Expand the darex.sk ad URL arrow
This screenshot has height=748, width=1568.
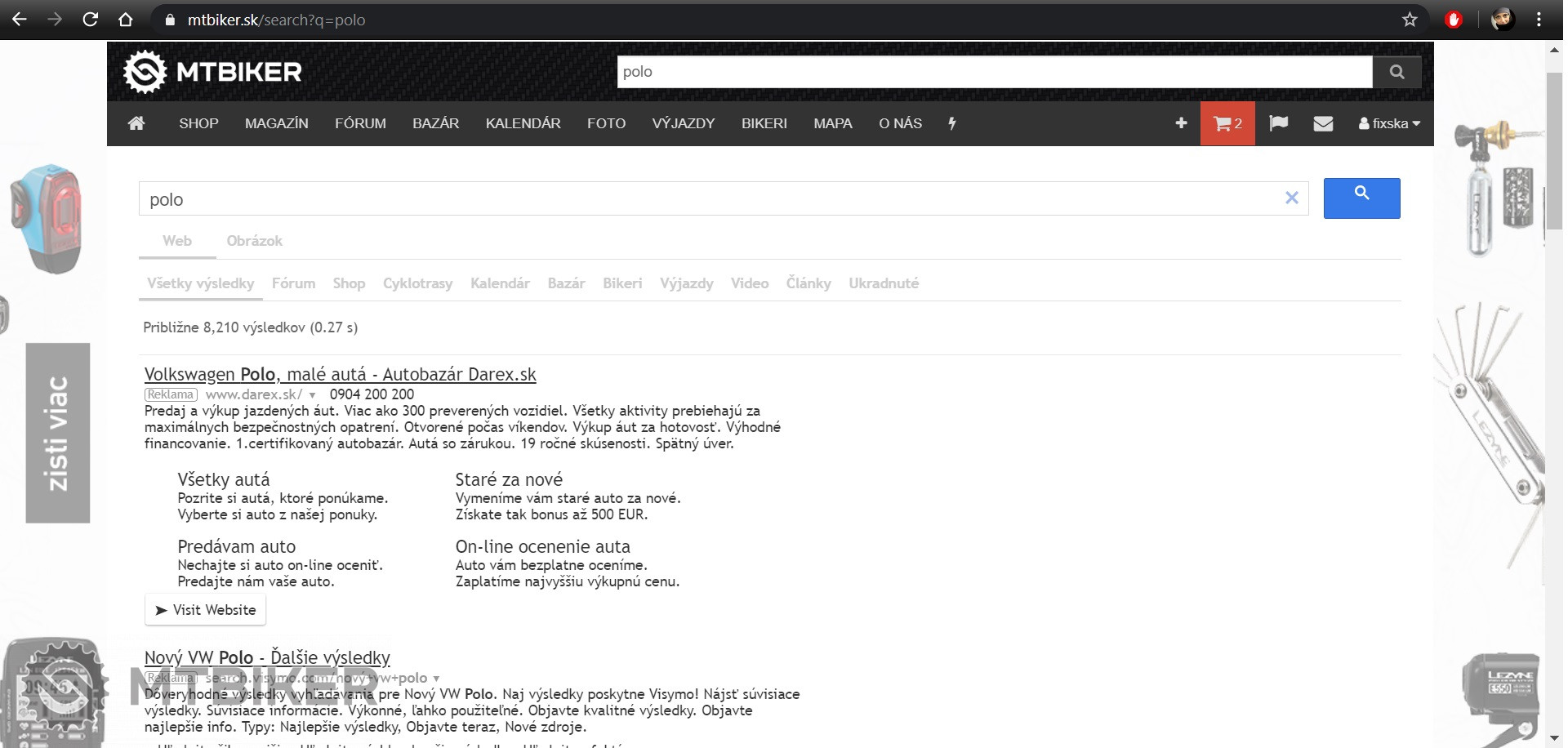coord(312,395)
